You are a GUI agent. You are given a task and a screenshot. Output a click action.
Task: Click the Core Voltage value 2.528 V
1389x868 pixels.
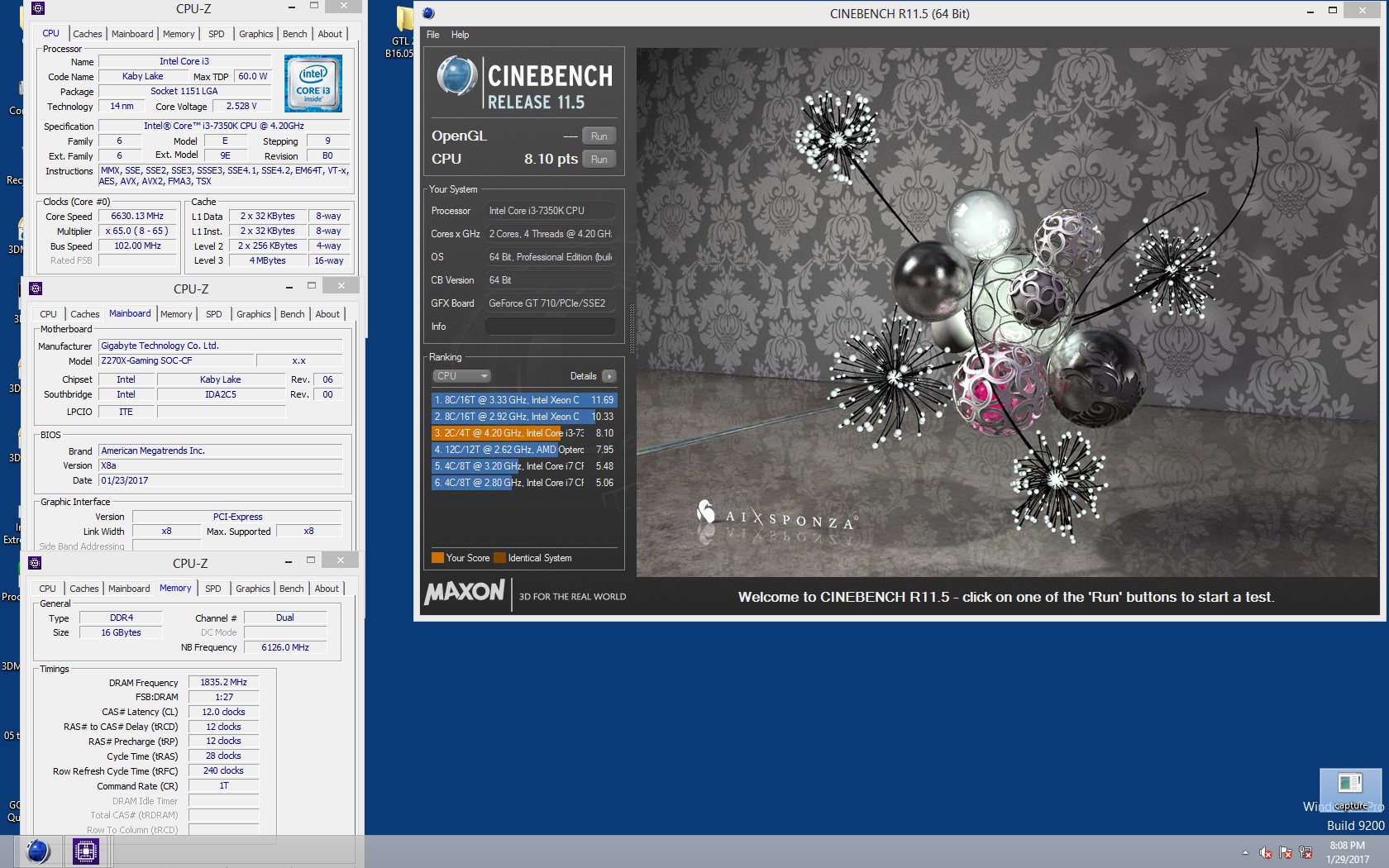coord(241,107)
